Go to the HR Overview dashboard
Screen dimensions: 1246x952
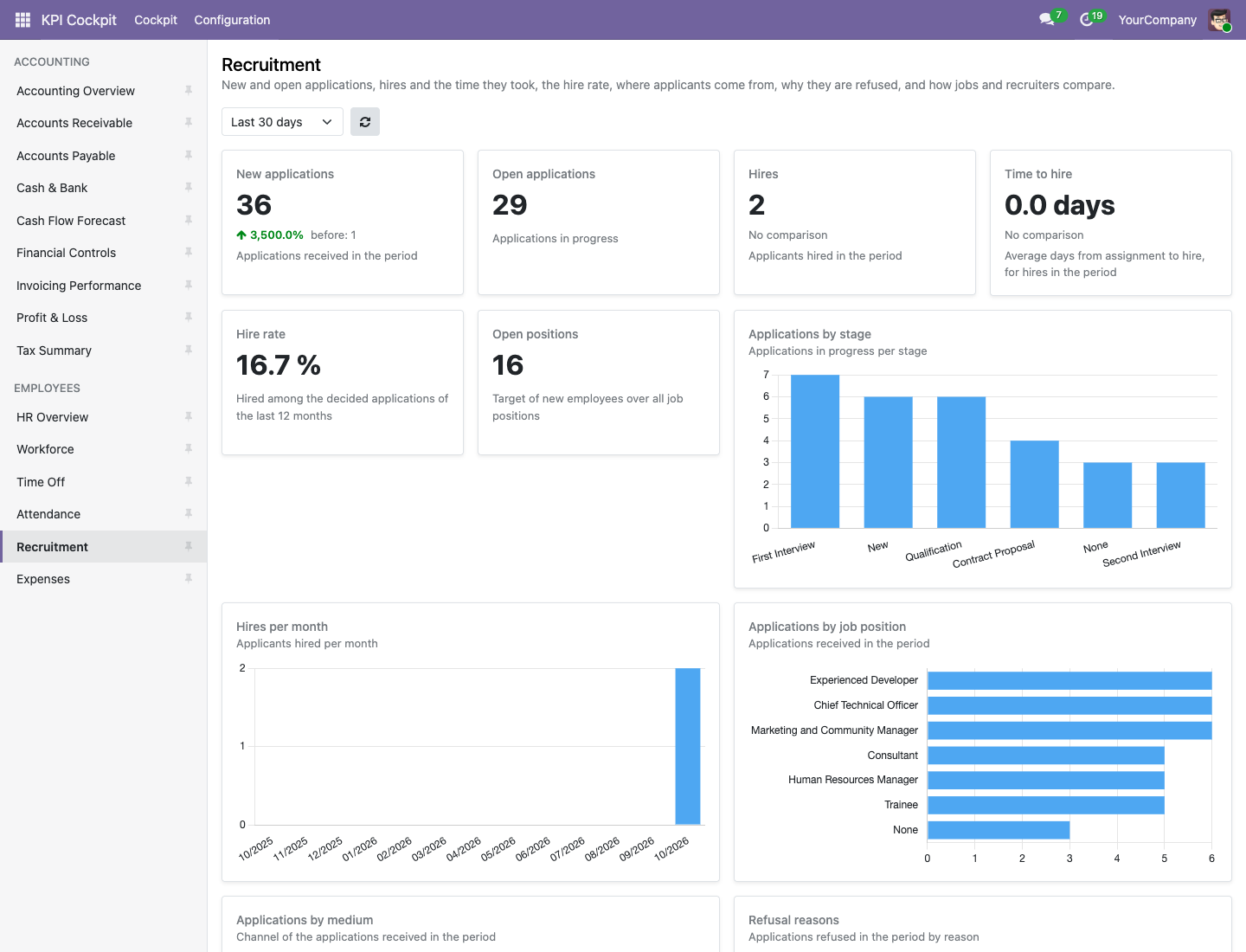[x=104, y=417]
